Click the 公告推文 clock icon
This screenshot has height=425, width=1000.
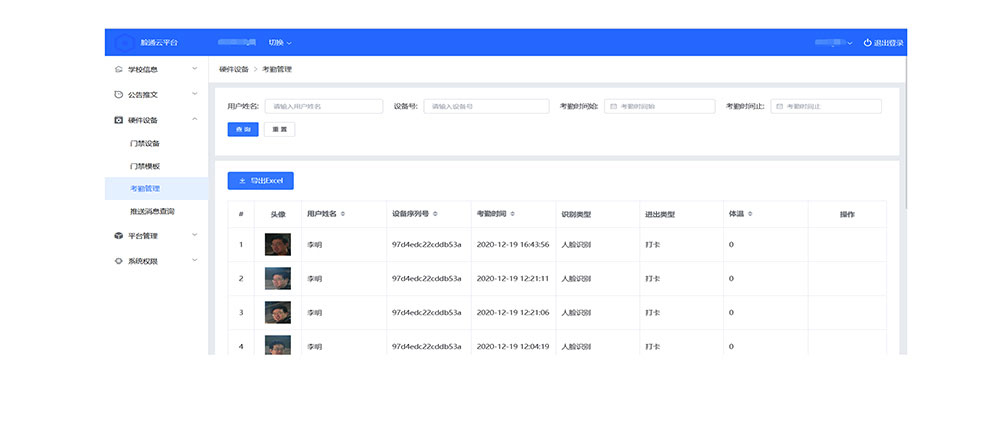pos(119,95)
